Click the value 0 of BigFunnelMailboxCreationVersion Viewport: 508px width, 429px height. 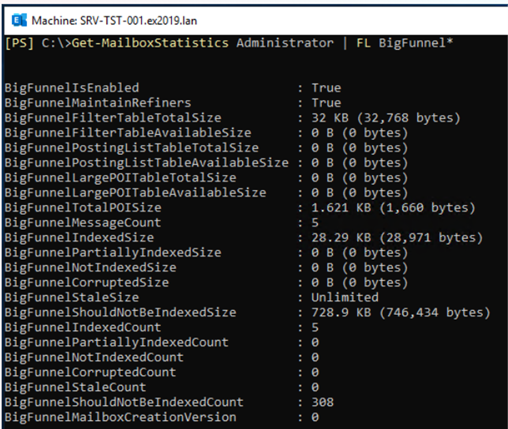tap(315, 417)
